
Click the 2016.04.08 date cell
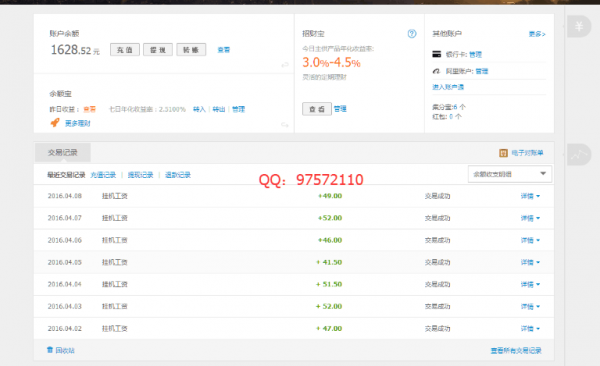(x=65, y=196)
